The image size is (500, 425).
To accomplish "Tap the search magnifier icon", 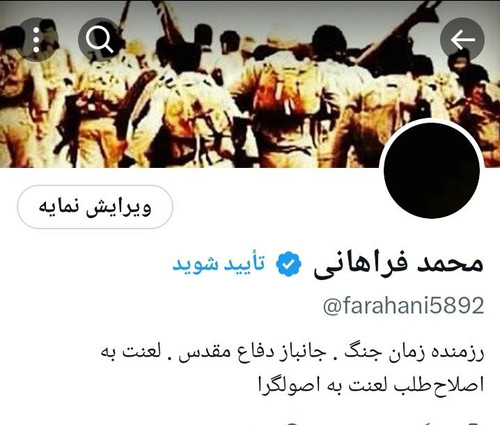I will [100, 39].
